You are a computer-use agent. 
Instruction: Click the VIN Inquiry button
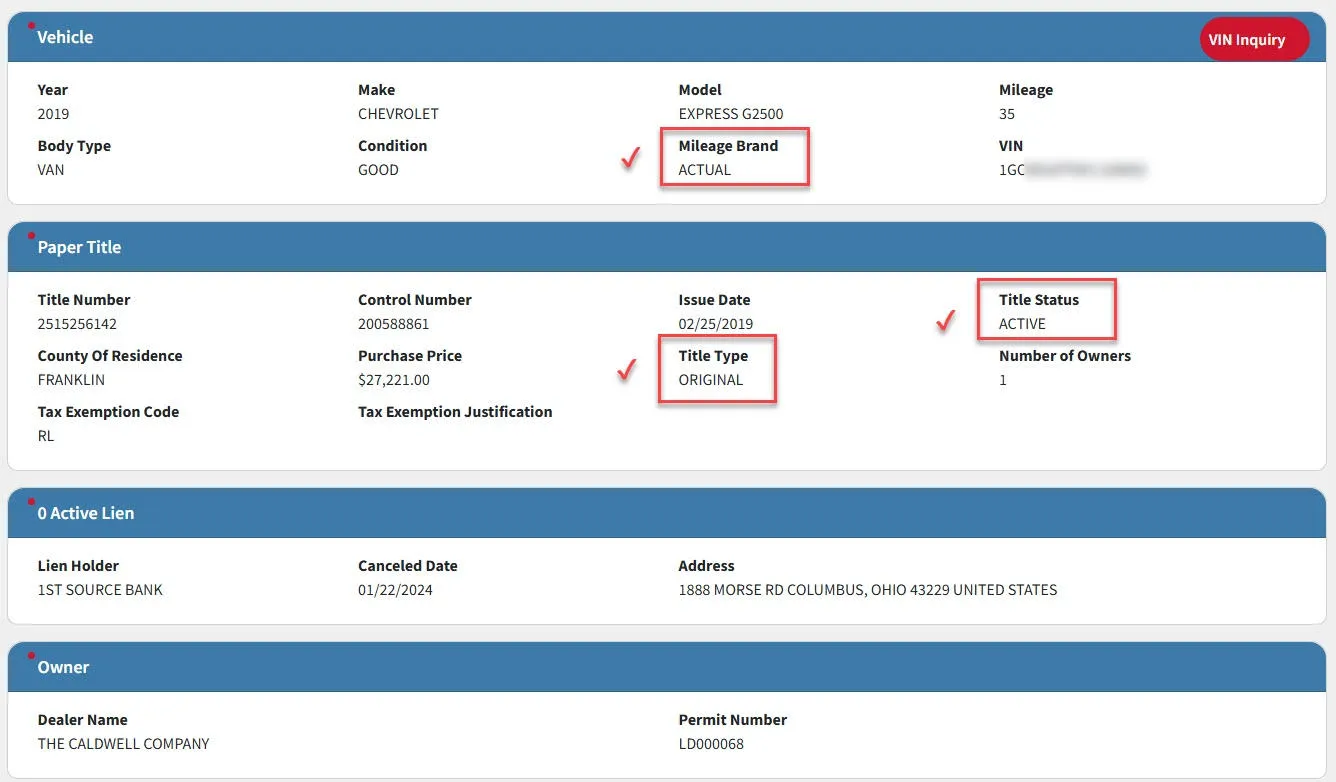[x=1254, y=40]
